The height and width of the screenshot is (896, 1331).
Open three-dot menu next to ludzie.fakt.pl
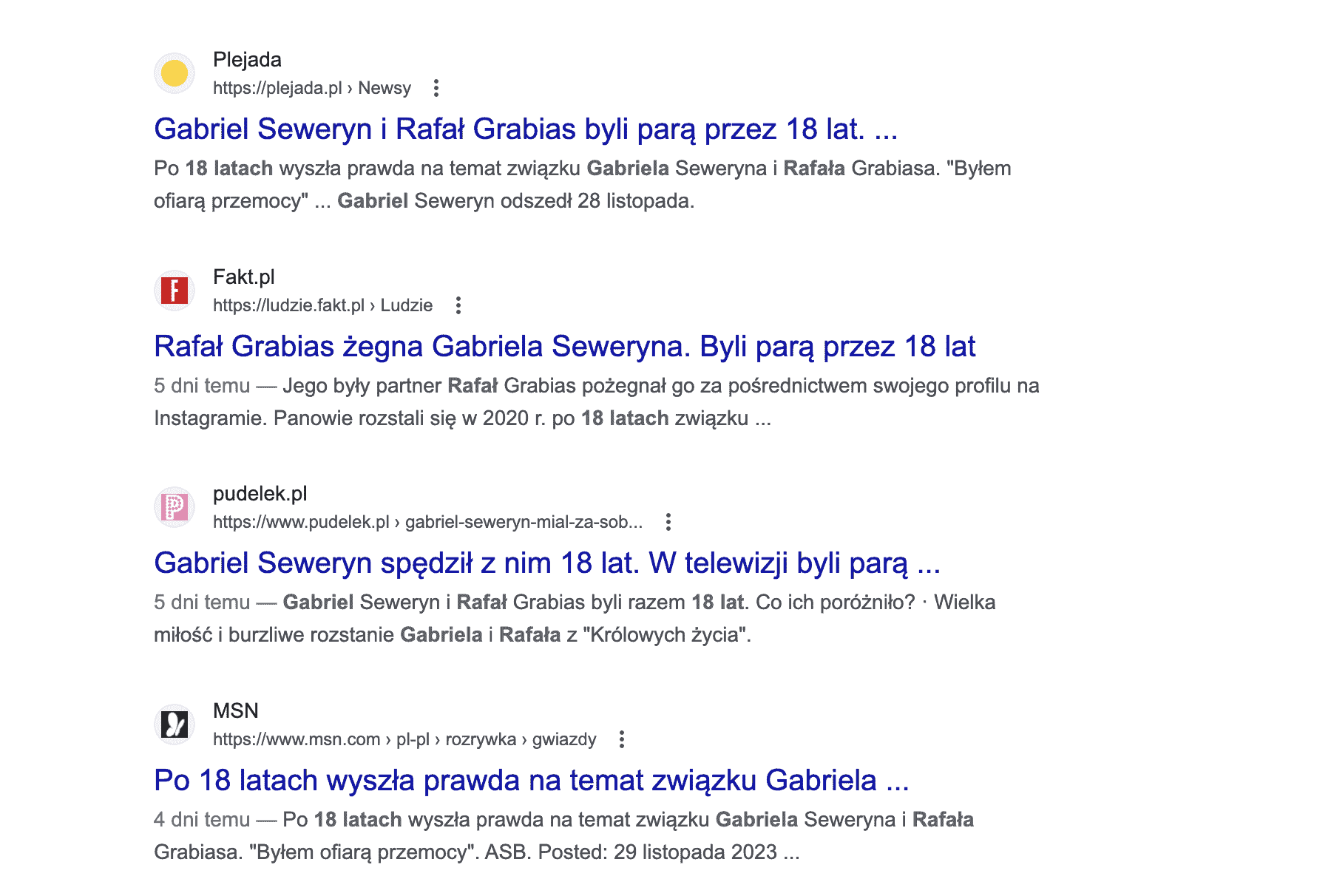pos(458,305)
